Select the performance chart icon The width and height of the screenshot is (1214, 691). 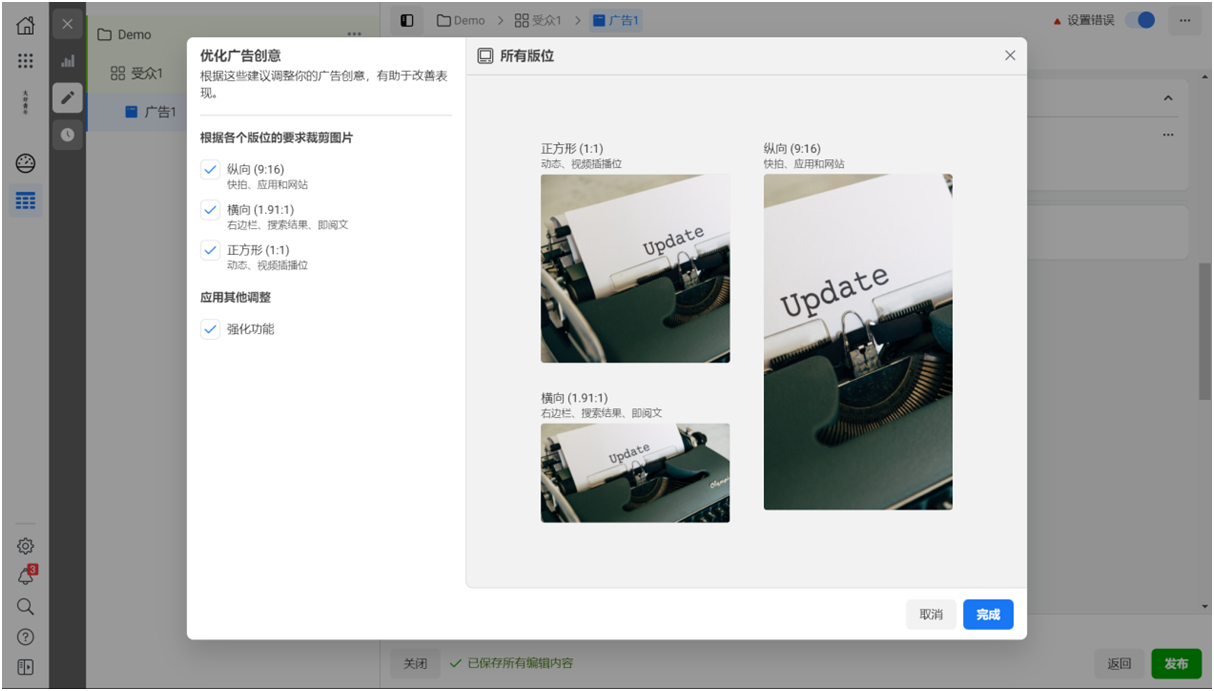(68, 61)
